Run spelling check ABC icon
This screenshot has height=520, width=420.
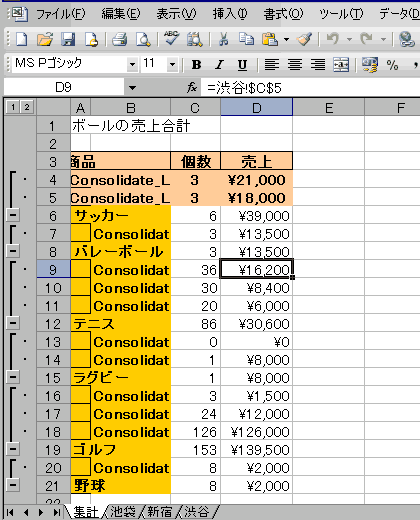coord(171,39)
